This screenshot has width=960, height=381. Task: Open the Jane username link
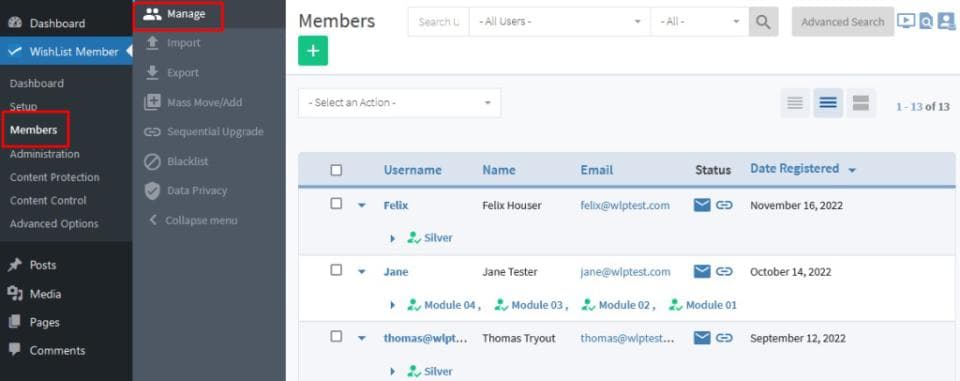coord(396,271)
